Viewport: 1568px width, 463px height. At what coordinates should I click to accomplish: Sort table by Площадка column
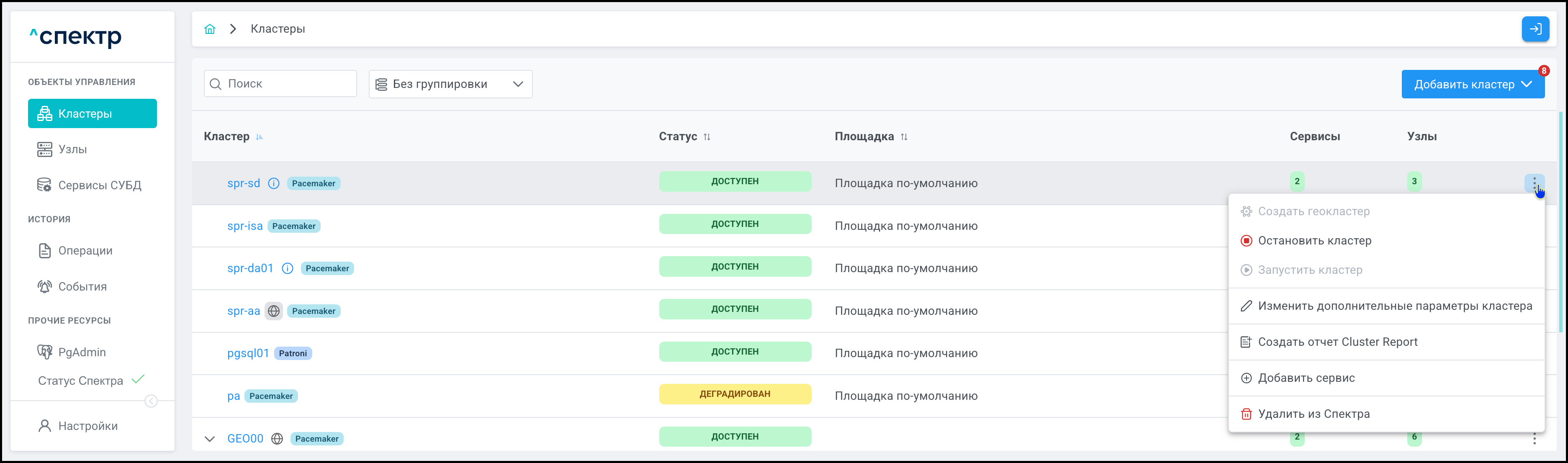(904, 137)
